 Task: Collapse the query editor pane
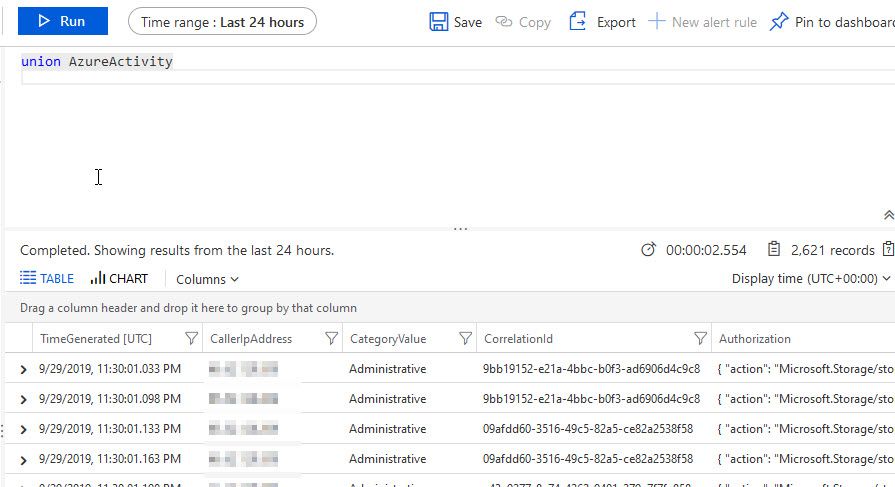coord(888,215)
